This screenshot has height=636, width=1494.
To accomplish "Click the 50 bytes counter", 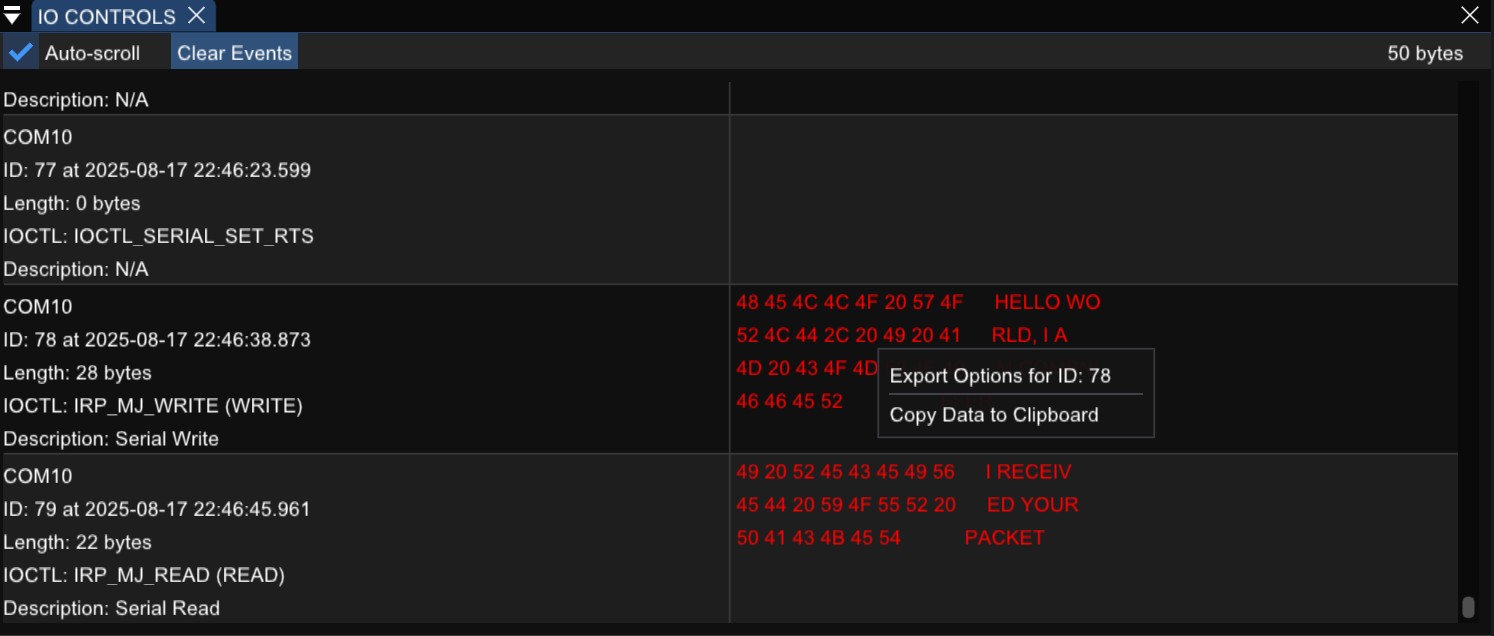I will click(x=1425, y=54).
